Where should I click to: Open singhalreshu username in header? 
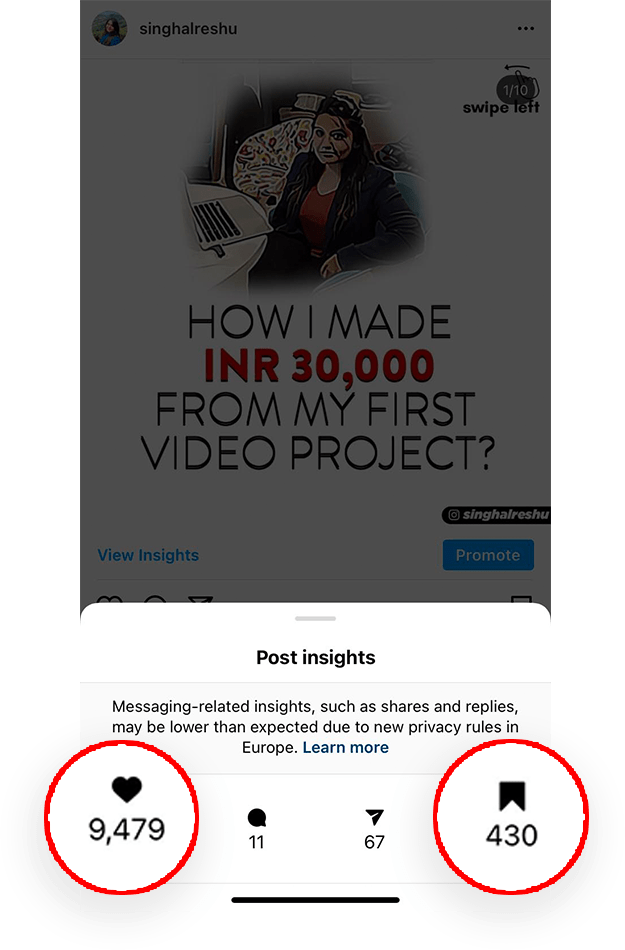pos(188,28)
